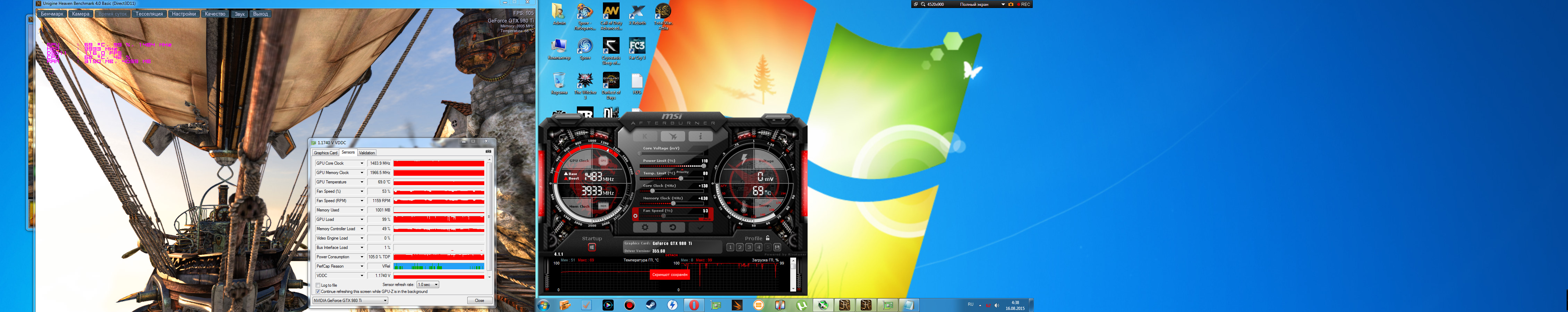Click the Выход button in Heaven Benchmark
This screenshot has width=1568, height=312.
pos(261,14)
